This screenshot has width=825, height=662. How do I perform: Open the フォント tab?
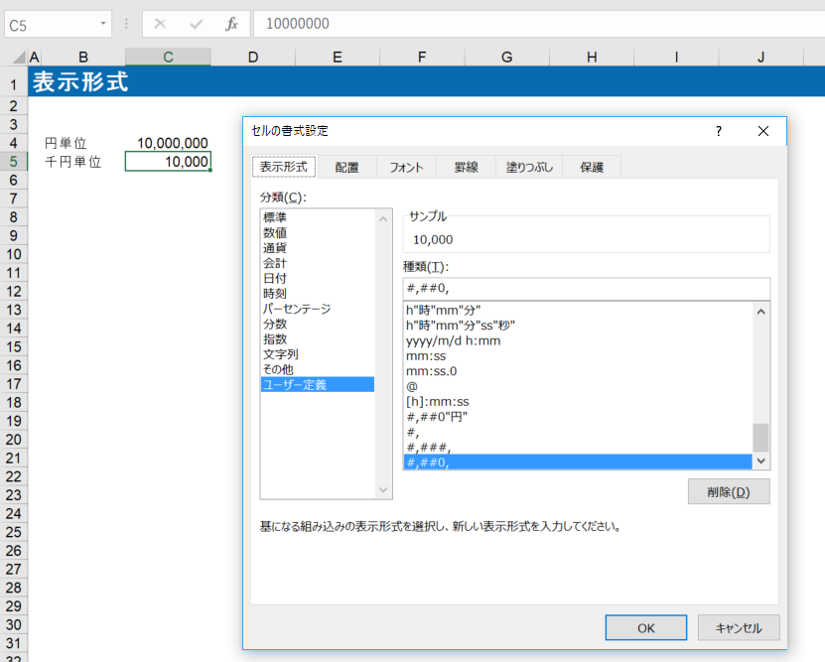406,168
